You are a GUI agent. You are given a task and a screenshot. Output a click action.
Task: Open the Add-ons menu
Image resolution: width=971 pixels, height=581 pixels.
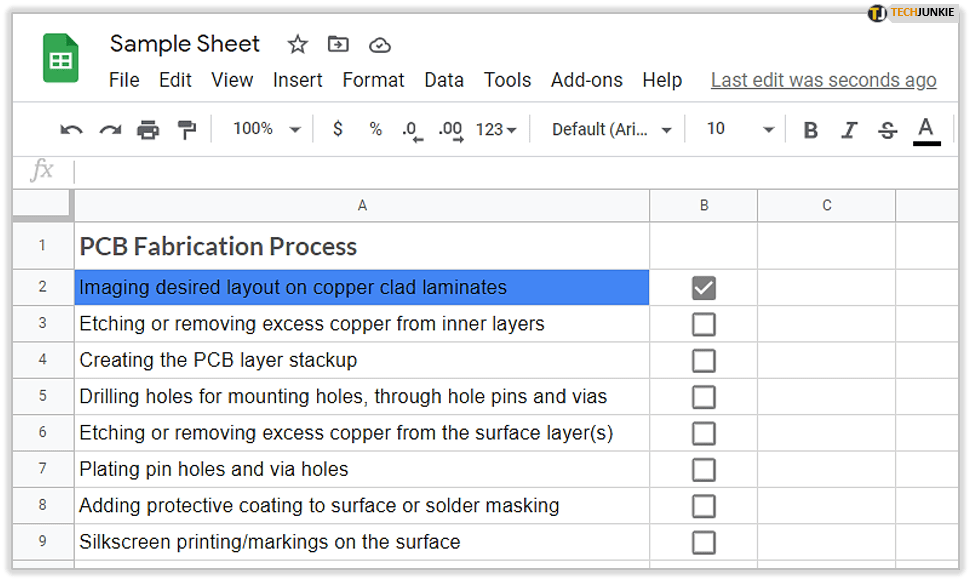pos(587,80)
